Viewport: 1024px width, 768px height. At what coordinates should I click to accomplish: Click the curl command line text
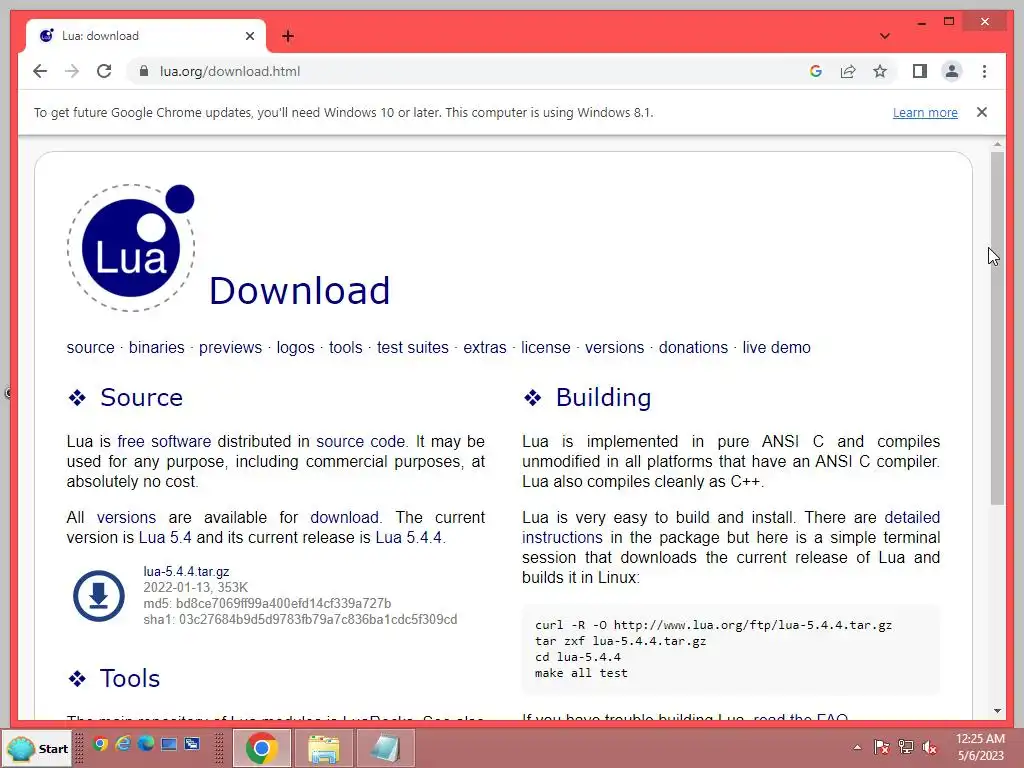point(713,625)
